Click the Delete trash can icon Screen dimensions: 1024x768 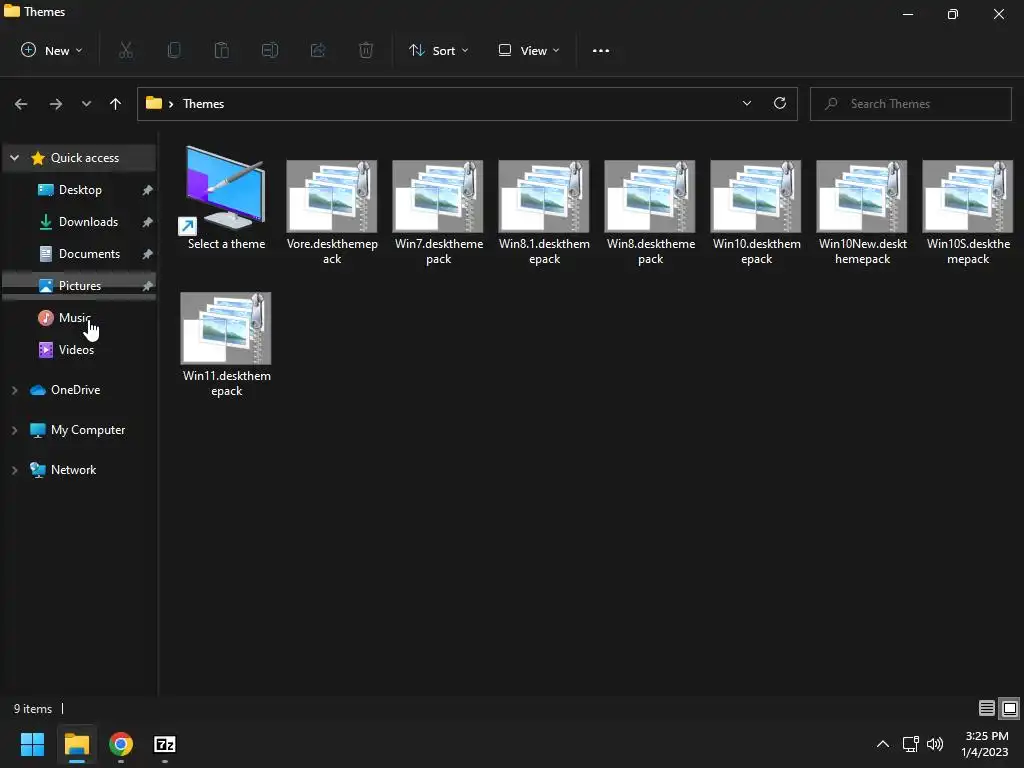point(366,50)
